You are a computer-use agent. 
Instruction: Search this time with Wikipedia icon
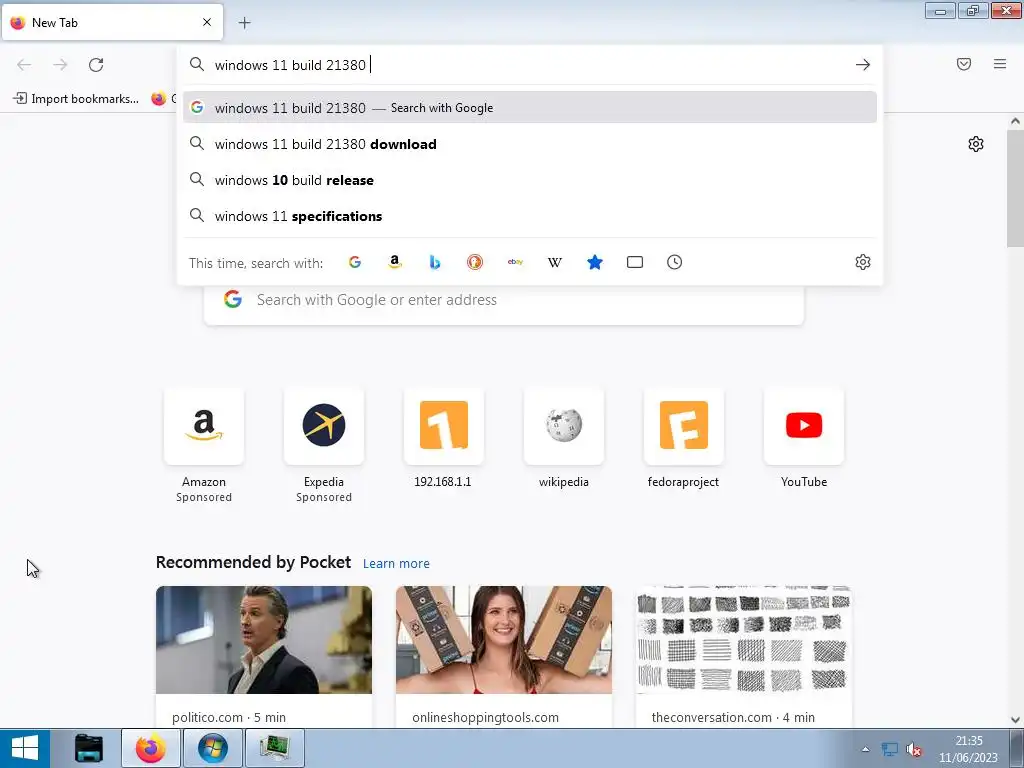(x=554, y=263)
